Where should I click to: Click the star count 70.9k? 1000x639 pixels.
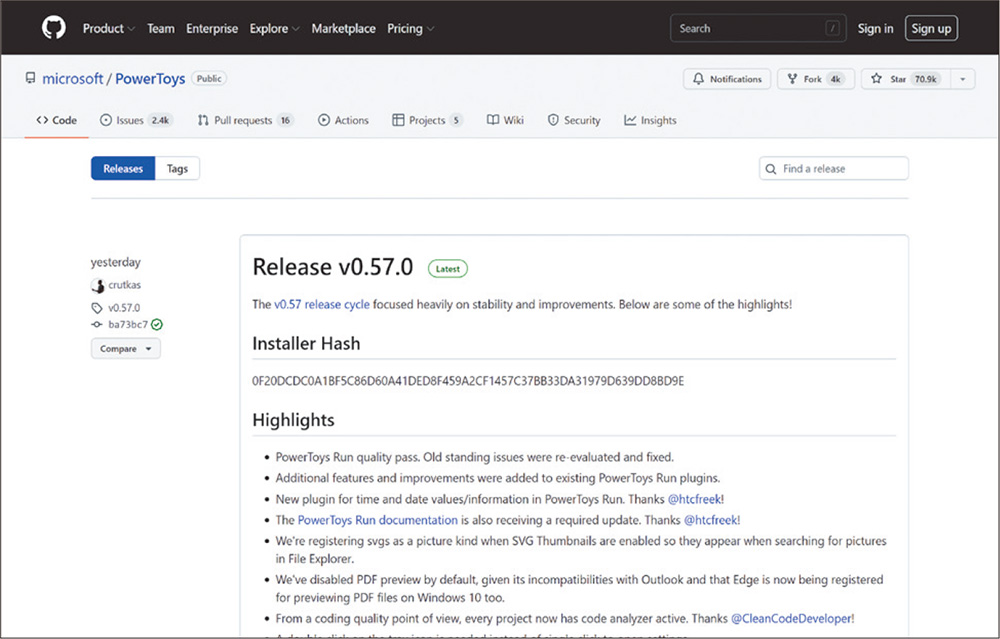pos(925,79)
